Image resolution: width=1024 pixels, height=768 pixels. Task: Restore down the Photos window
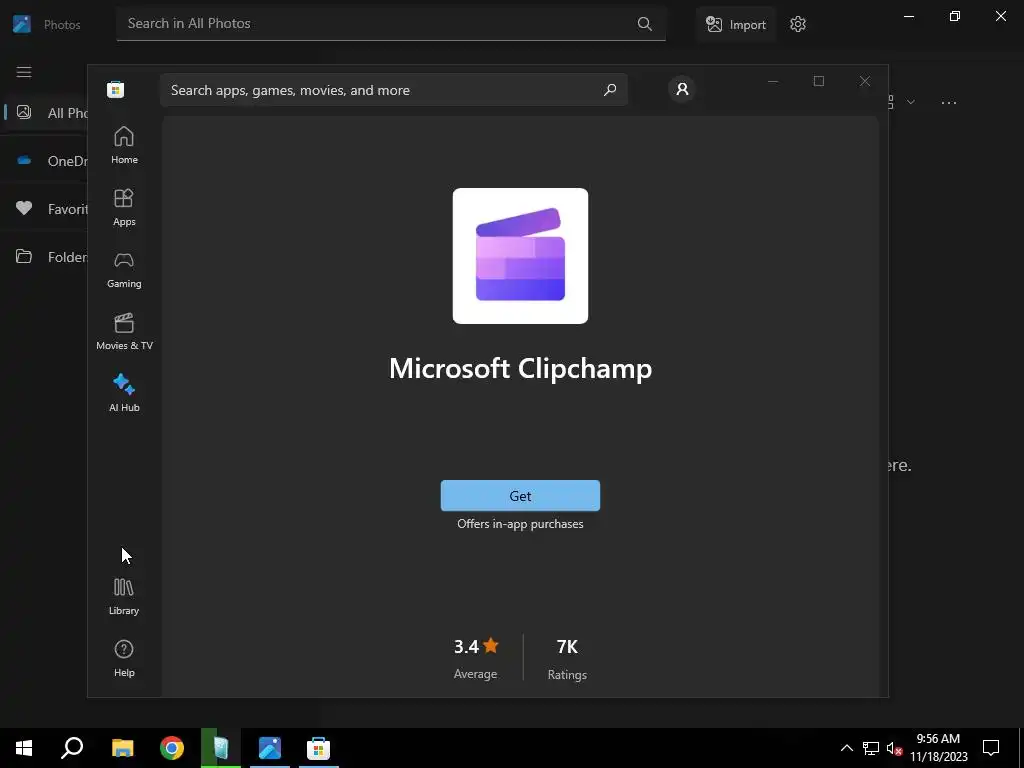click(955, 16)
